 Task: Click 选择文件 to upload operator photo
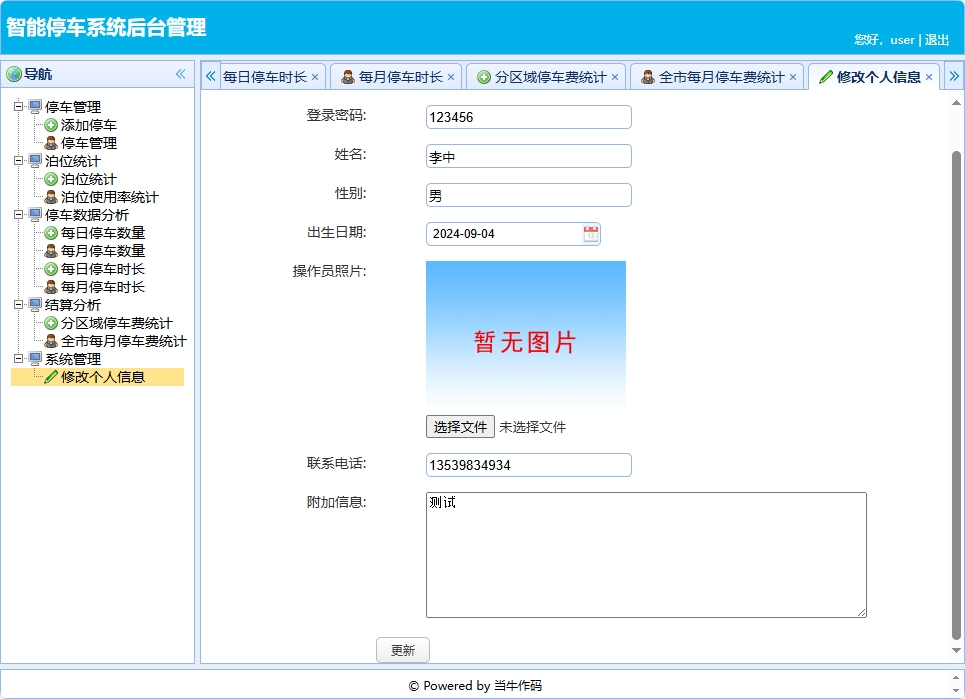[460, 426]
